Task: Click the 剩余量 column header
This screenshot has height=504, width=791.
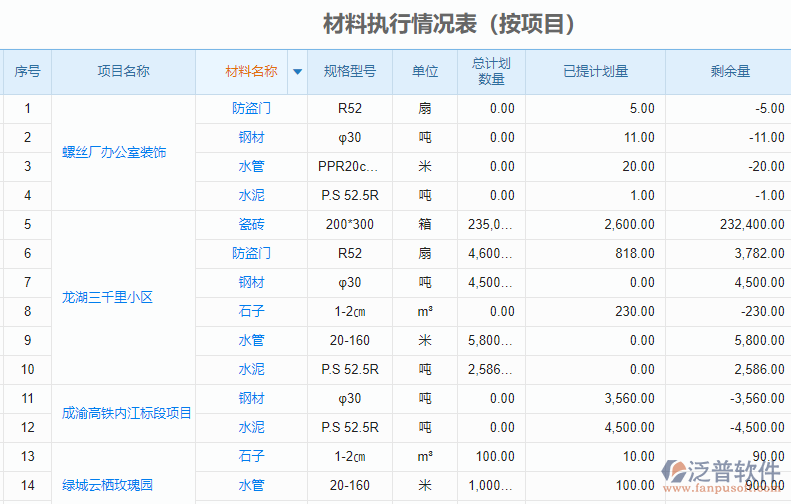Action: point(730,72)
